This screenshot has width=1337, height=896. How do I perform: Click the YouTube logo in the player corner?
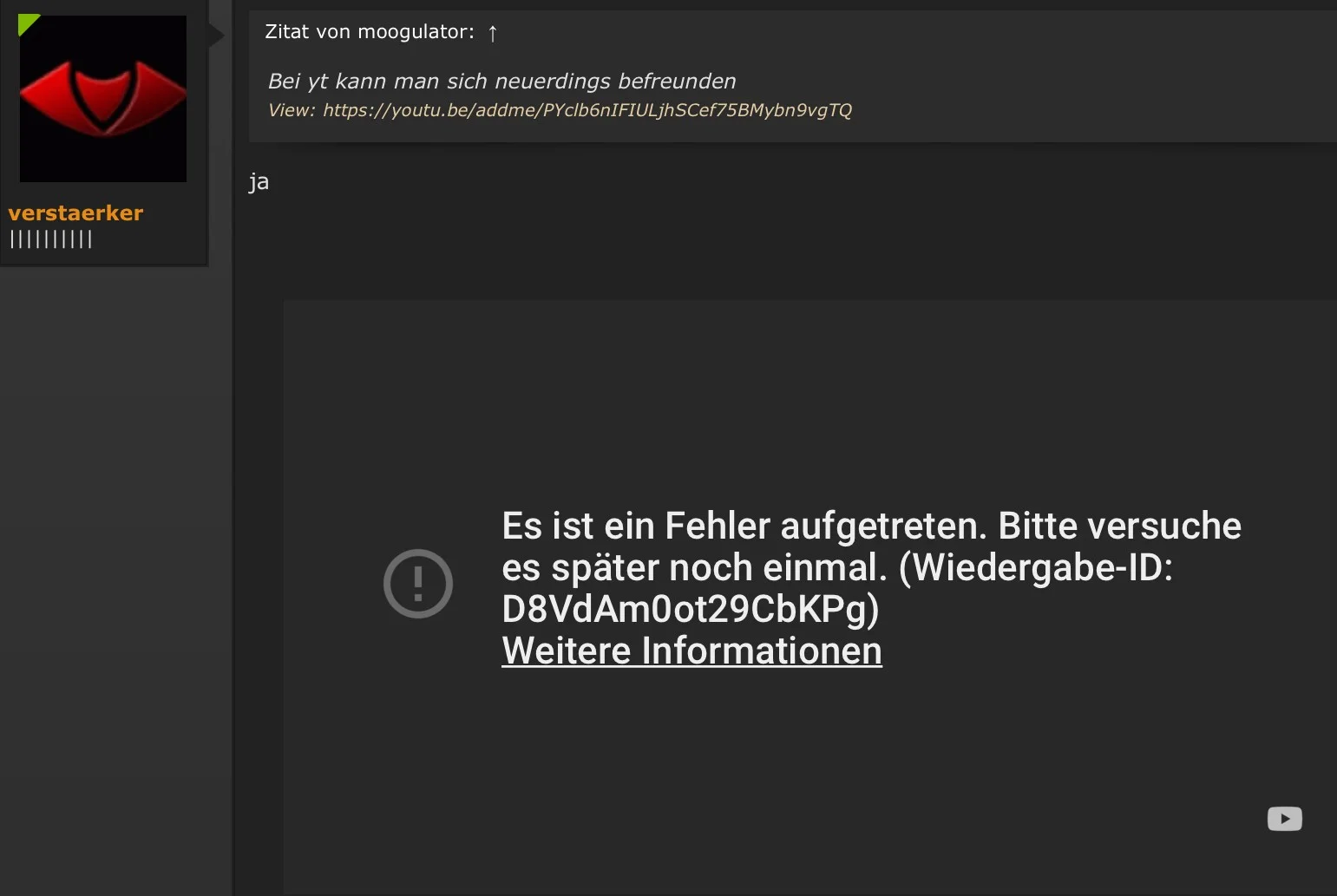(x=1285, y=818)
